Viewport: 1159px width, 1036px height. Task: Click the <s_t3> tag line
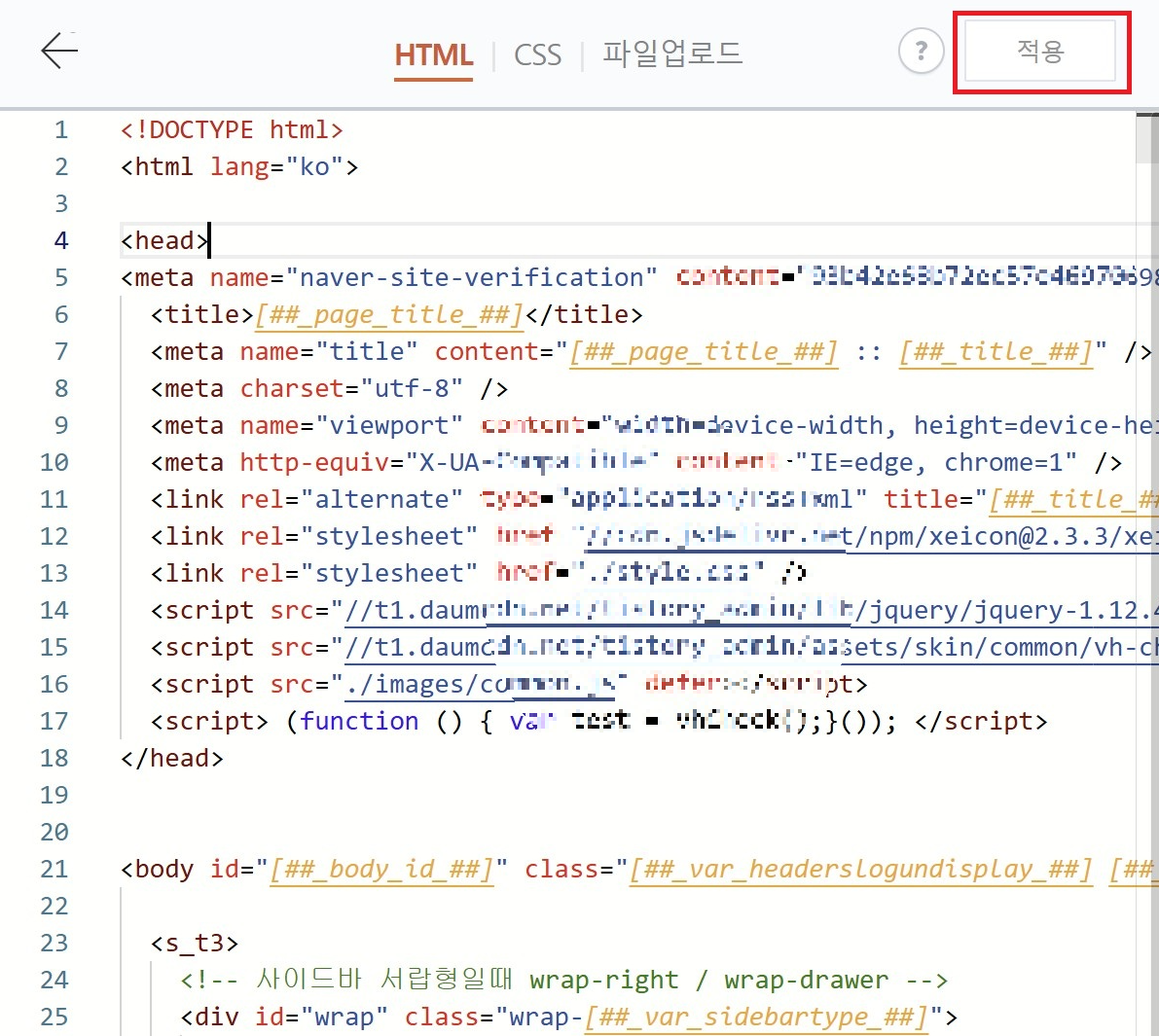pyautogui.click(x=195, y=943)
